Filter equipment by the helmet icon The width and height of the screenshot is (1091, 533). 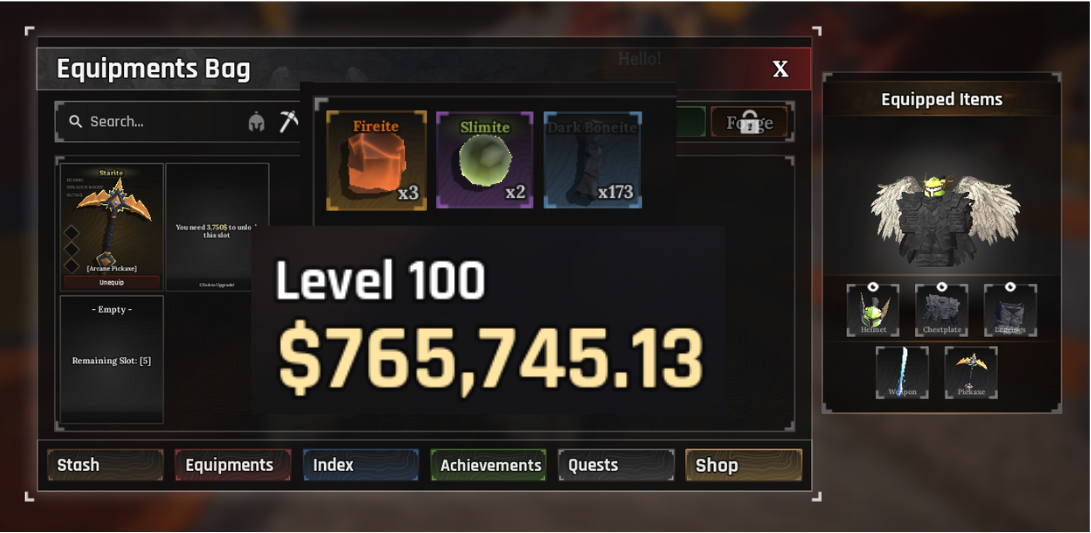(257, 122)
